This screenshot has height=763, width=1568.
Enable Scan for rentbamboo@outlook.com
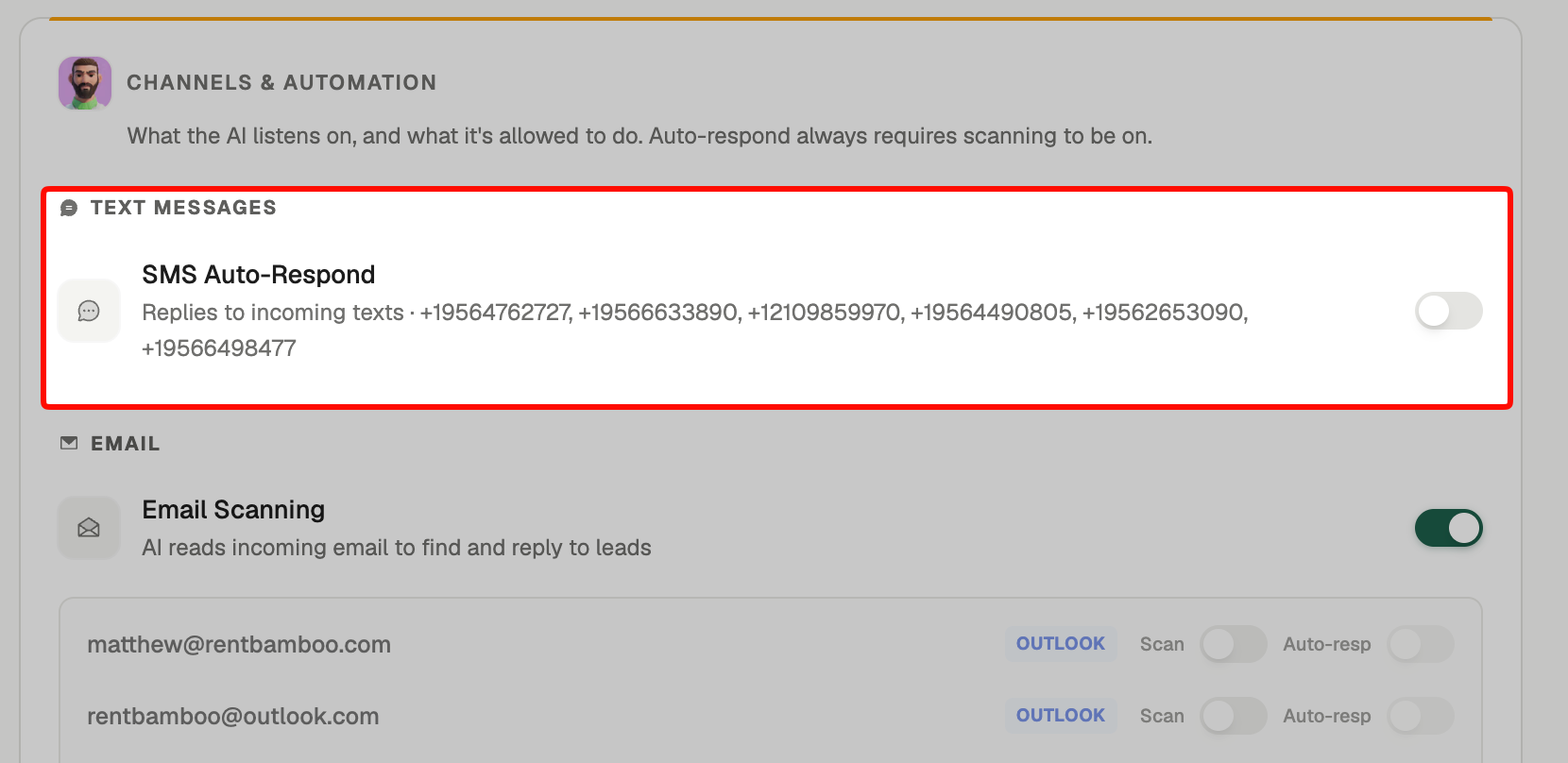pyautogui.click(x=1234, y=716)
